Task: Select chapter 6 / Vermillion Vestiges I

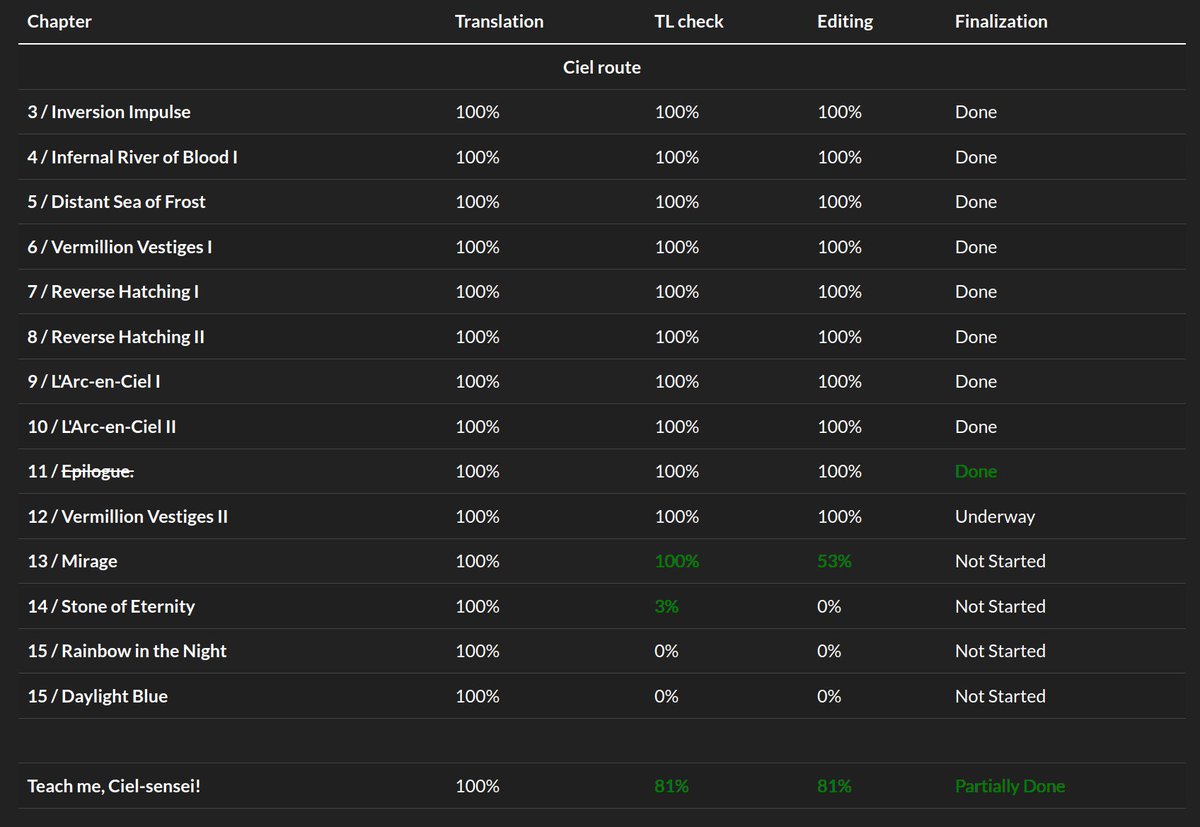Action: (x=120, y=247)
